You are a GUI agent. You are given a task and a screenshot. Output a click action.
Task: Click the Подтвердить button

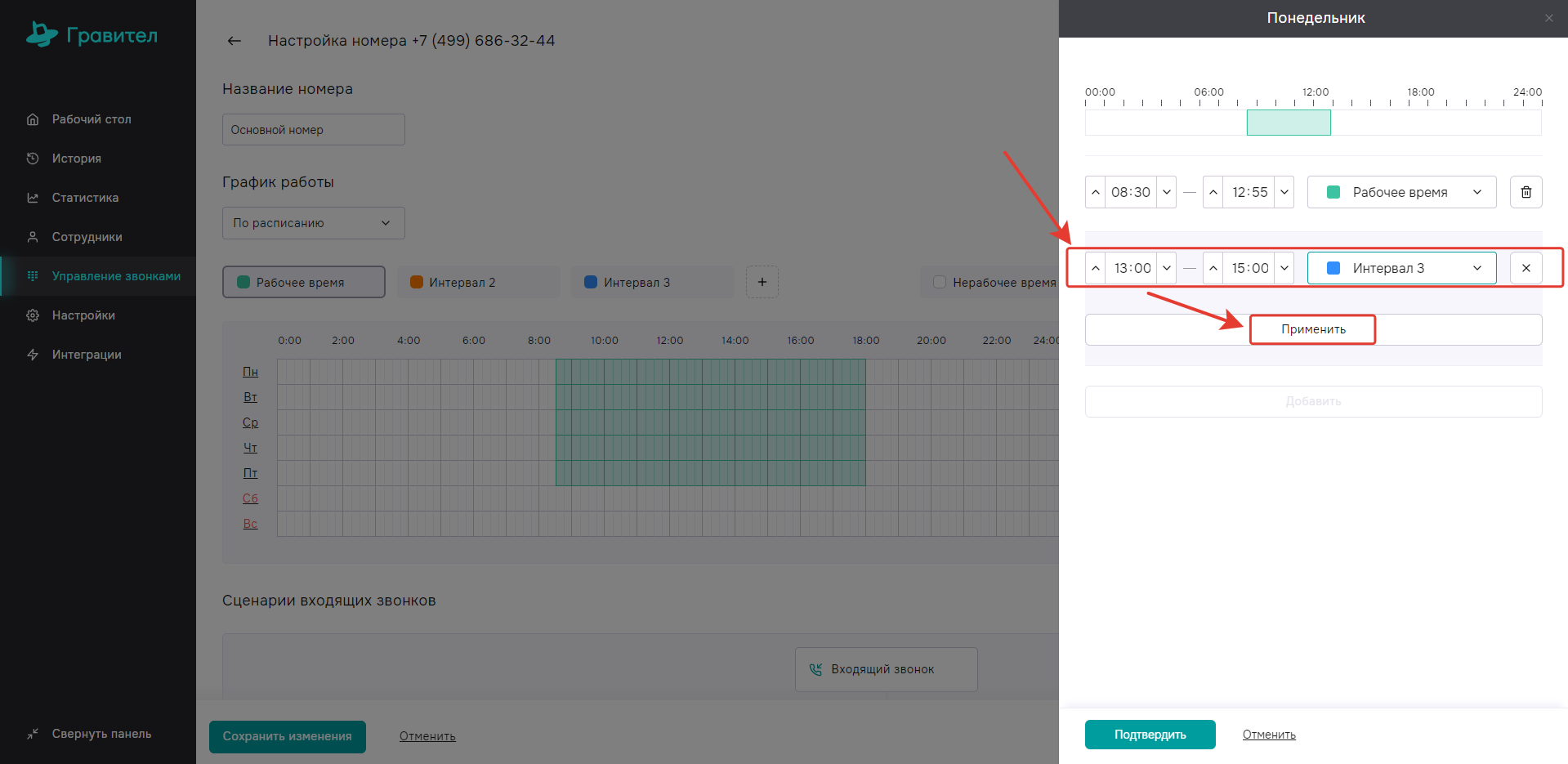pos(1150,735)
